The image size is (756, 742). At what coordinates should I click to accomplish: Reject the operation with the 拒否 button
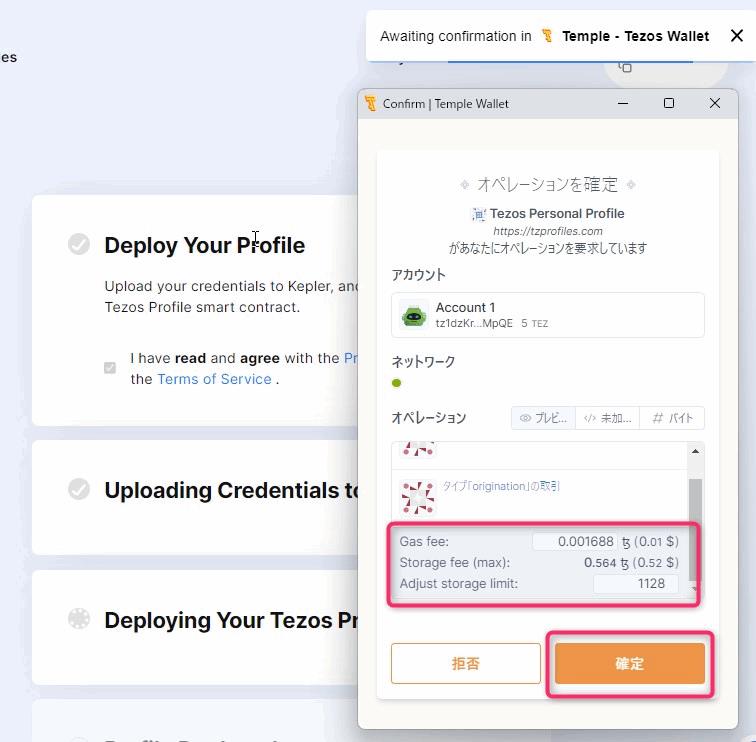(466, 663)
